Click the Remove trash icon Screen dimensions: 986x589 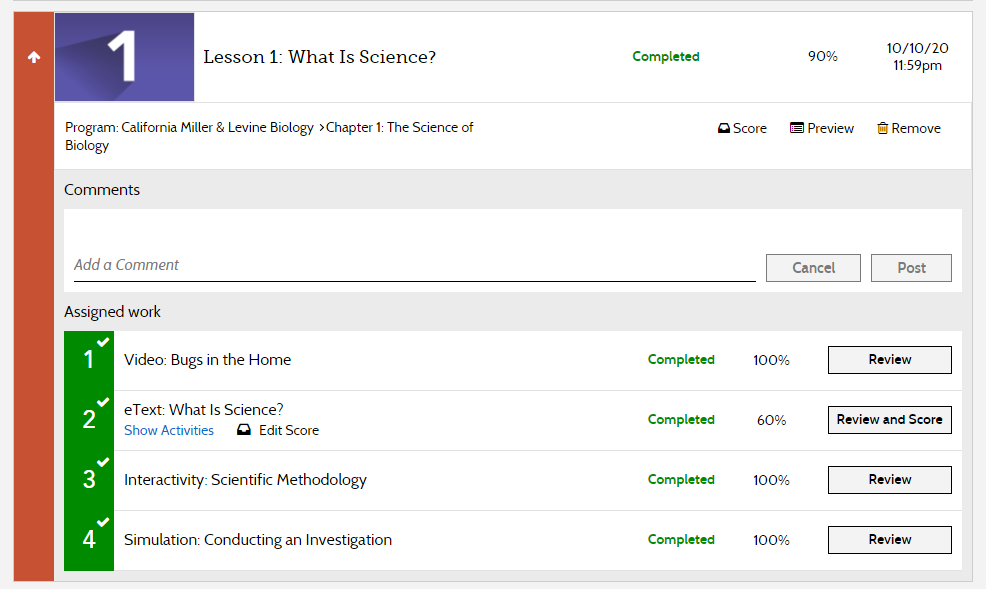tap(883, 129)
